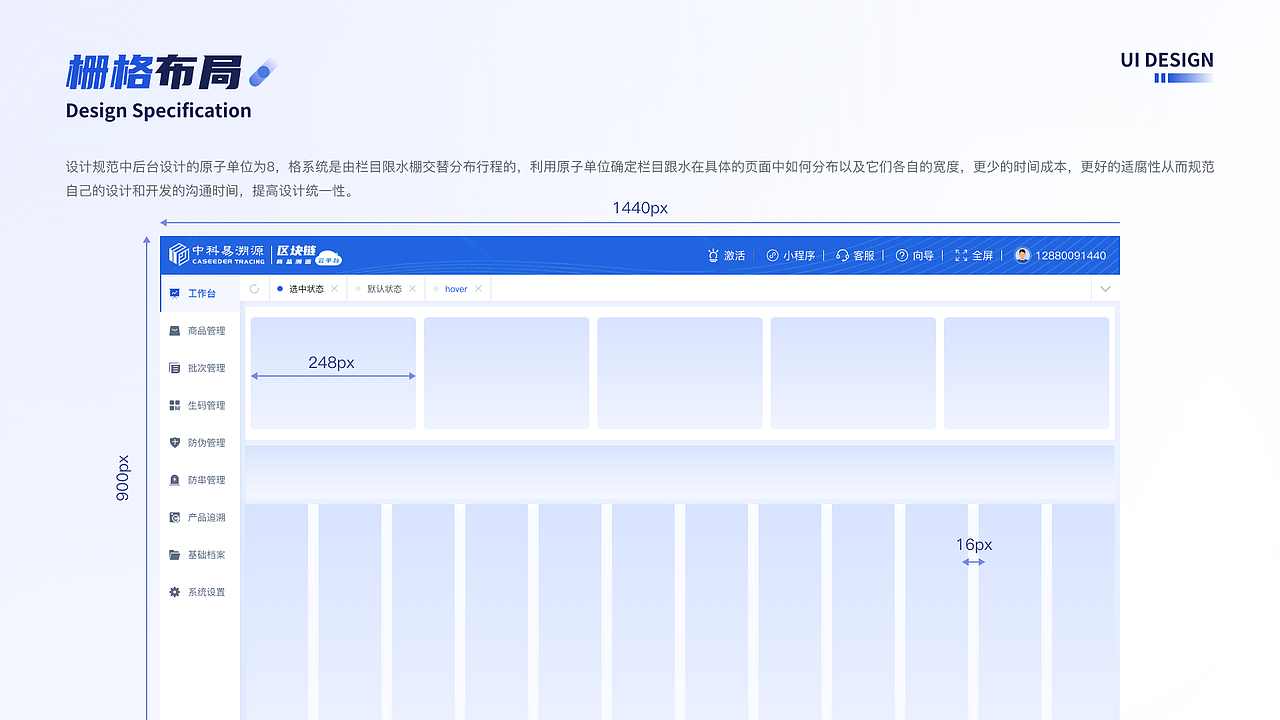Select the 生码管理 sidebar icon
The width and height of the screenshot is (1280, 720).
(175, 405)
